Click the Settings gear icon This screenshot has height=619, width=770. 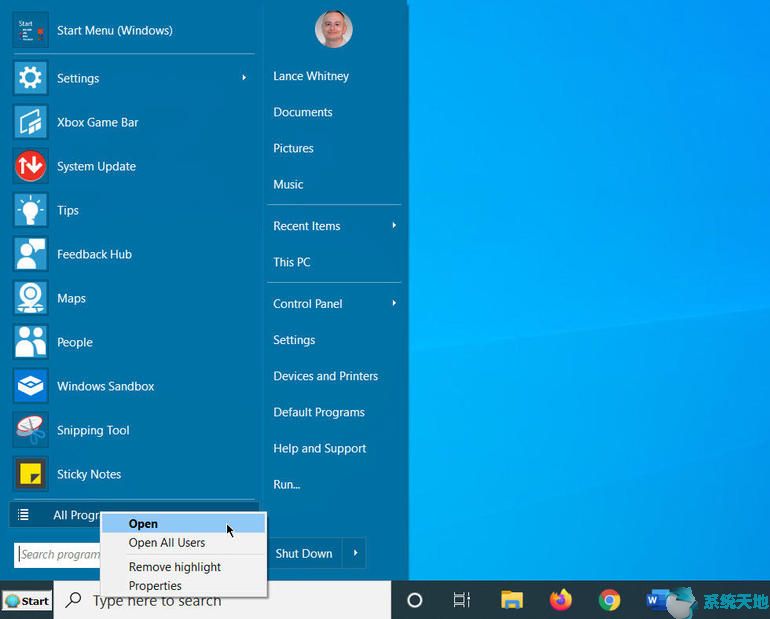[30, 78]
